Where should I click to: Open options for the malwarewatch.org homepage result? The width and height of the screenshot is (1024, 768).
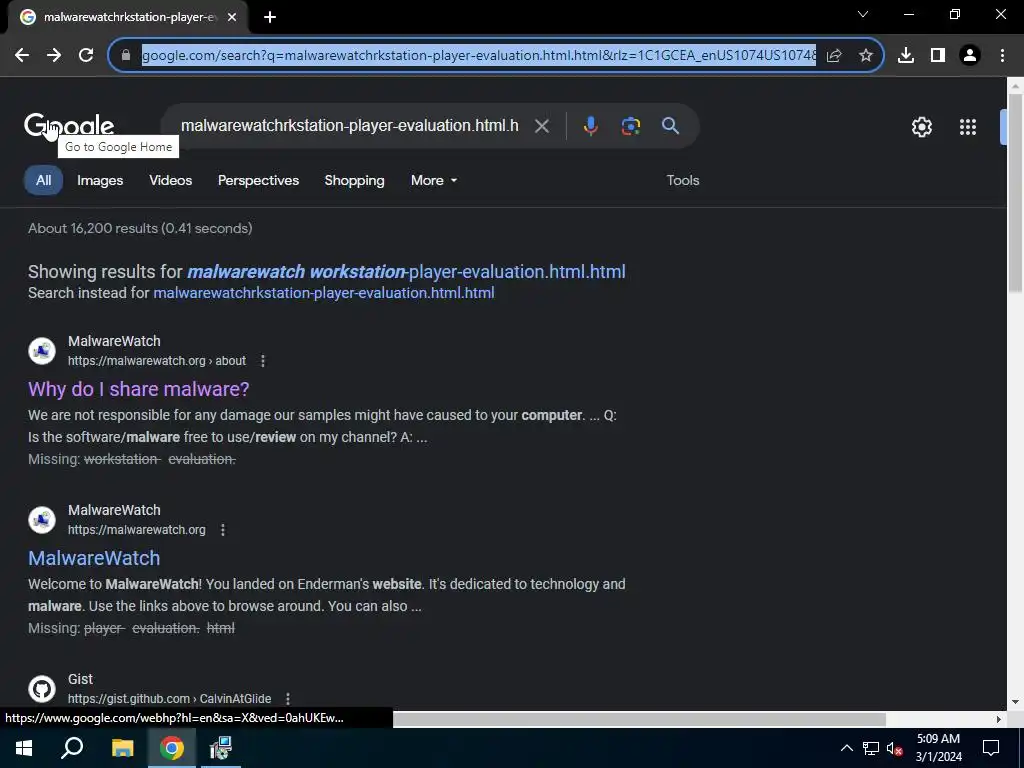click(222, 530)
